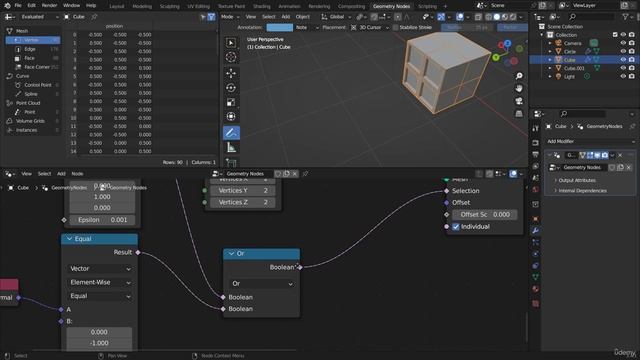Click the annotation color swatch

[x=280, y=27]
